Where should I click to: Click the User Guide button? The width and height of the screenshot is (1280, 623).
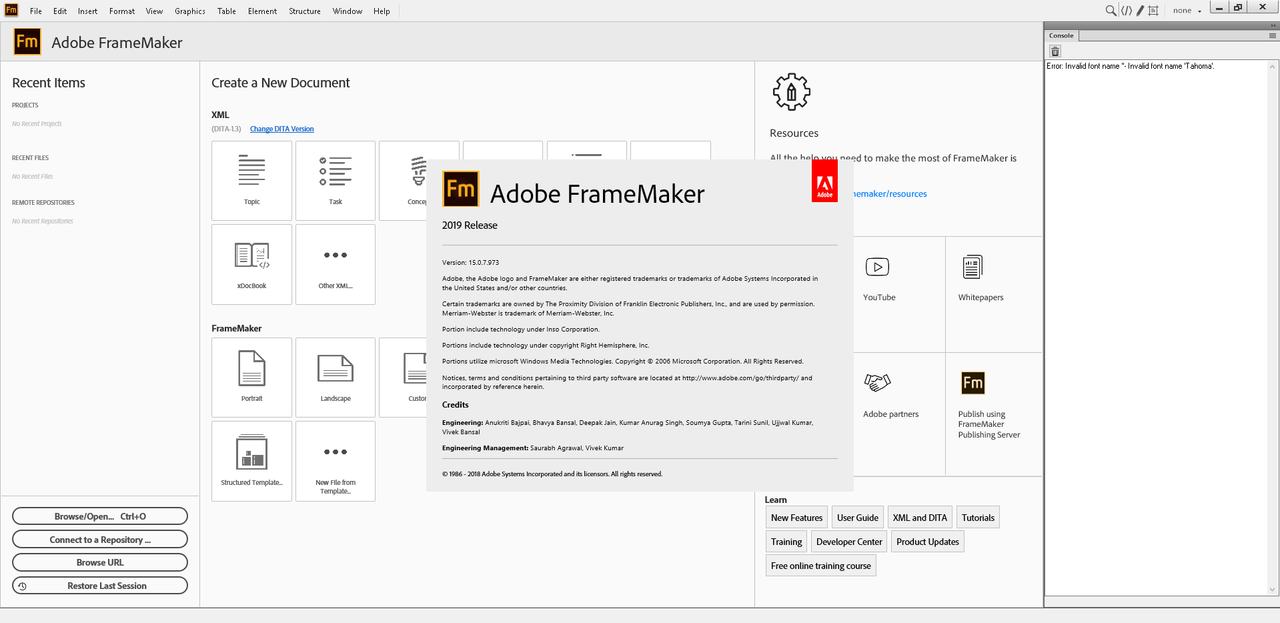point(858,518)
